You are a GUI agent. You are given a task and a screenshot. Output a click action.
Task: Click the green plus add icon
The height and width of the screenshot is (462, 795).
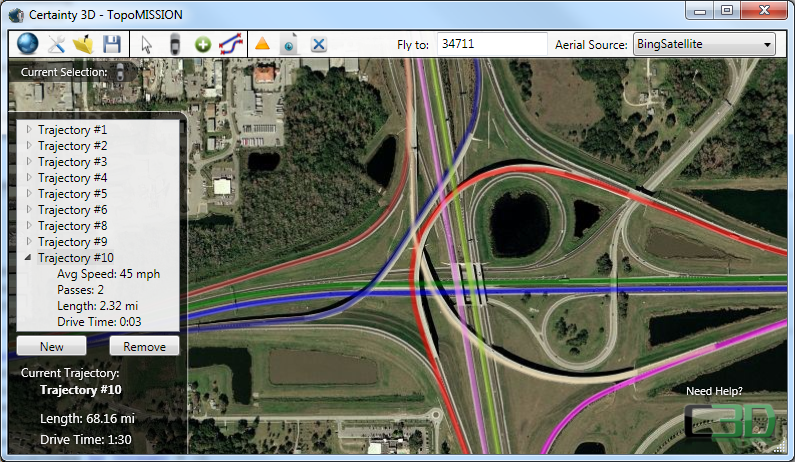pyautogui.click(x=203, y=44)
